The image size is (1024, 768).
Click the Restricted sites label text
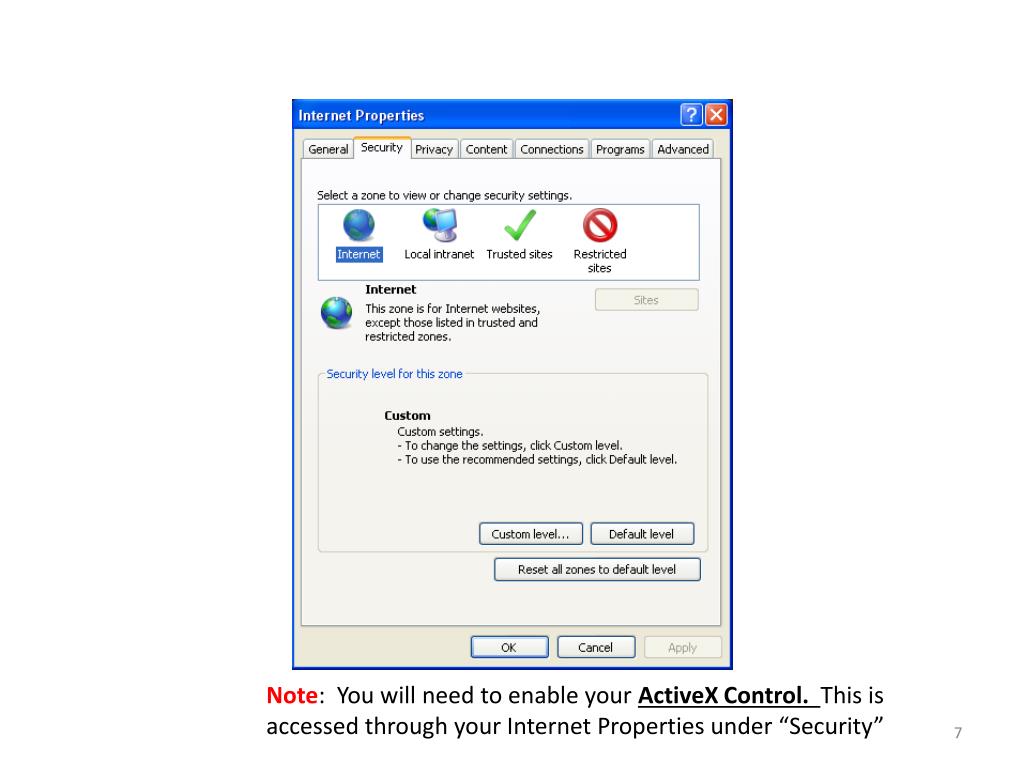[600, 261]
